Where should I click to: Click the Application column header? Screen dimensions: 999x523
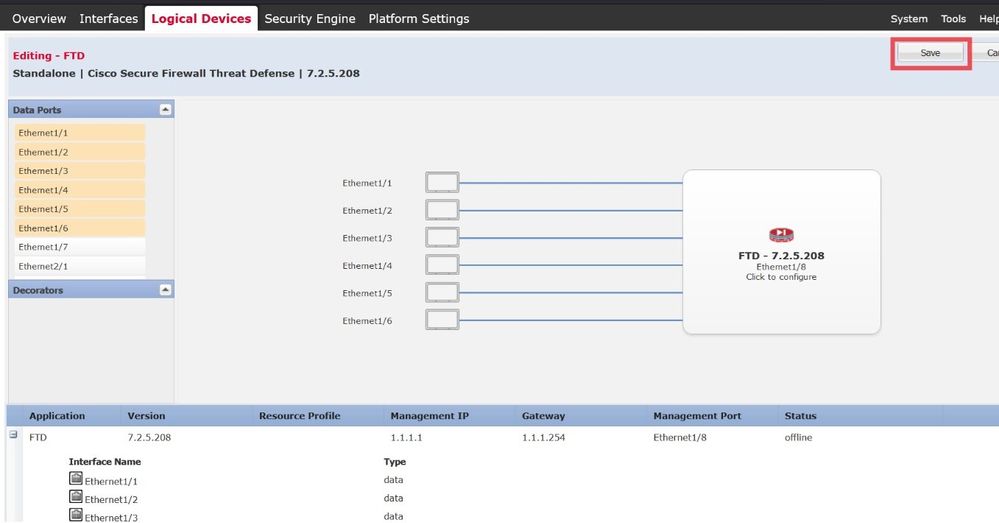tap(57, 415)
